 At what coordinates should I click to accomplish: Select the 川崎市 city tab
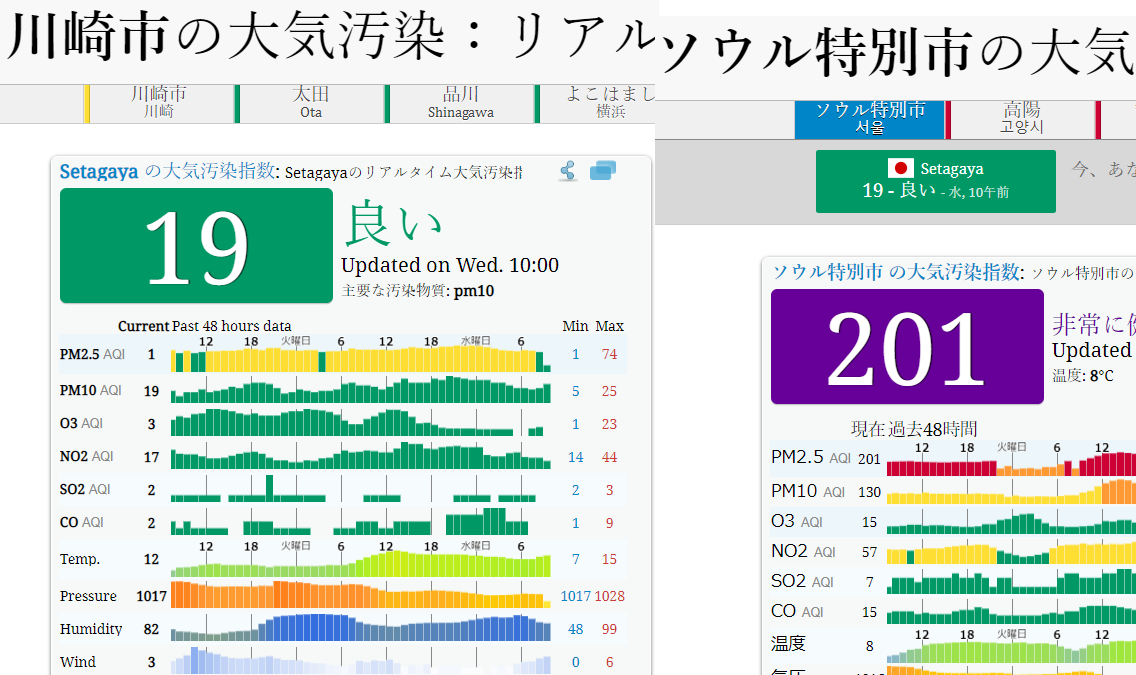[x=159, y=102]
